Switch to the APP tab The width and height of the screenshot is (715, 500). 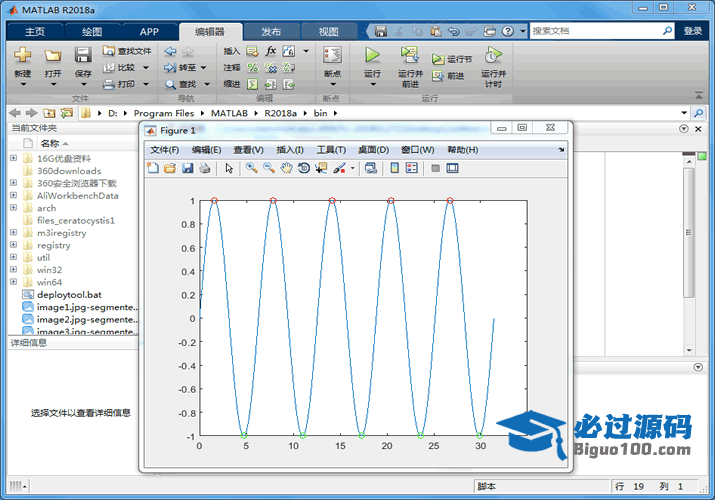149,31
